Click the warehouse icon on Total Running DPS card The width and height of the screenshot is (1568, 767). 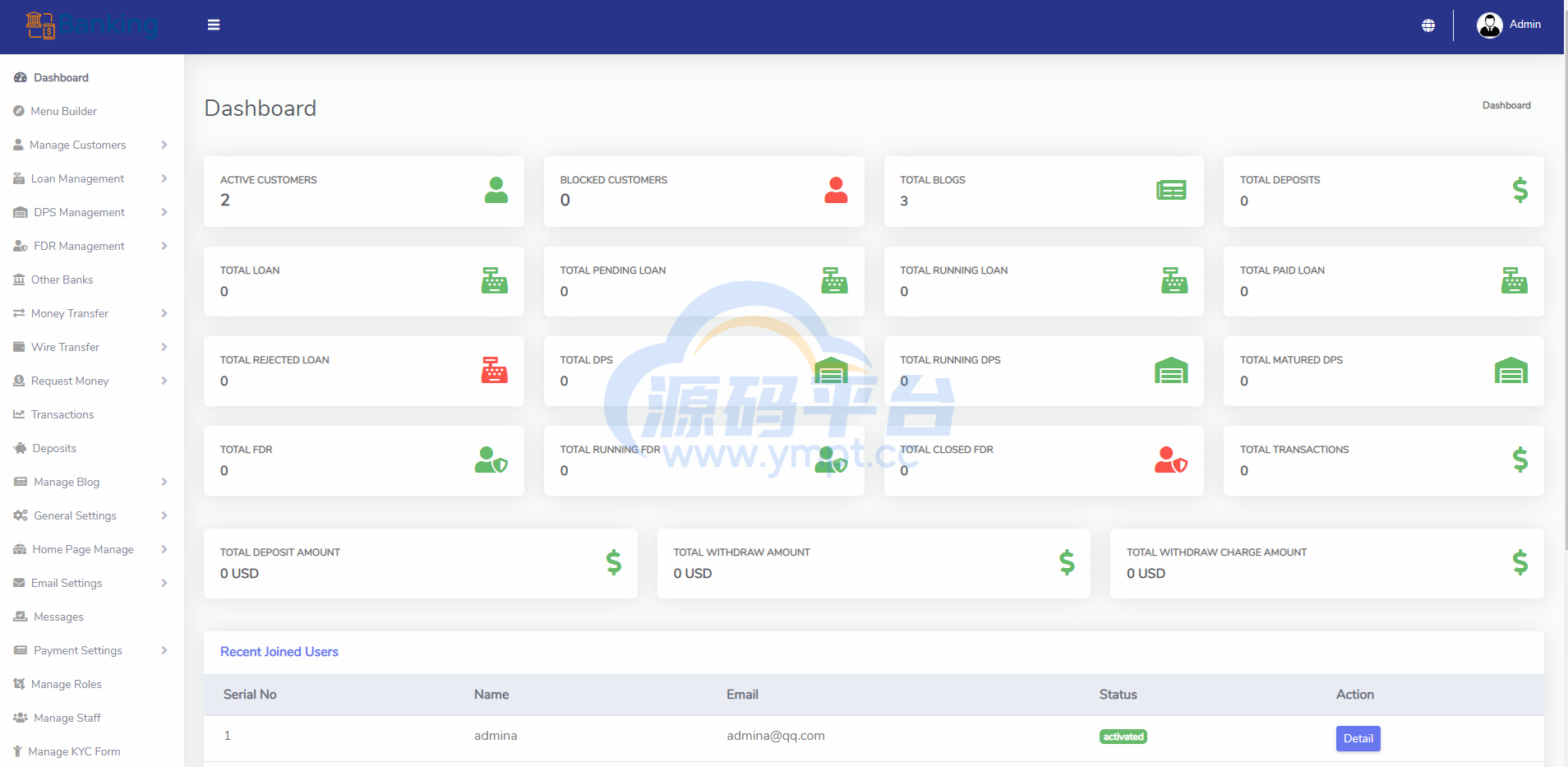pos(1171,370)
